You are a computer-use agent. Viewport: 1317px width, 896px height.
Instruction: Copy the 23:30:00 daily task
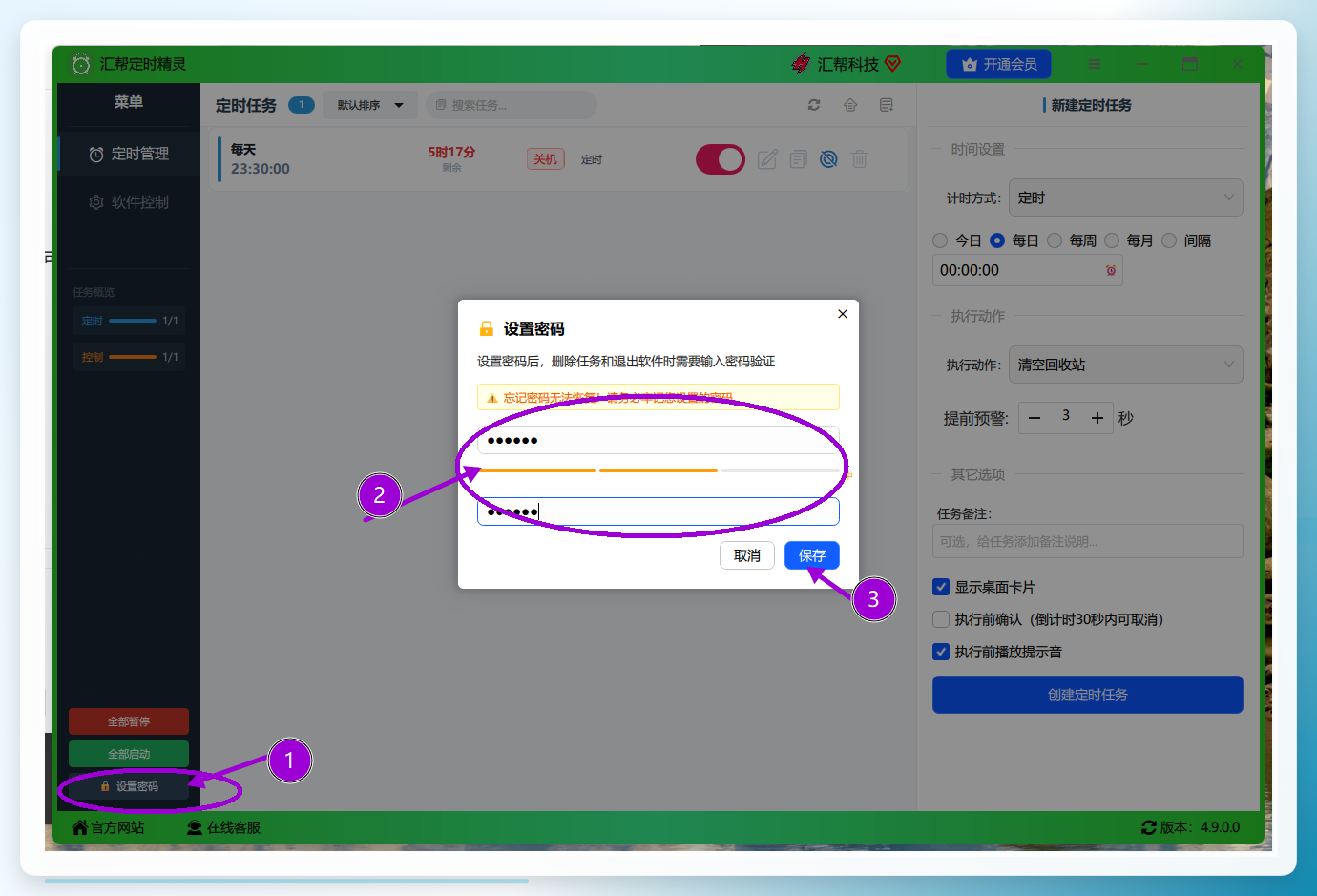(x=799, y=159)
